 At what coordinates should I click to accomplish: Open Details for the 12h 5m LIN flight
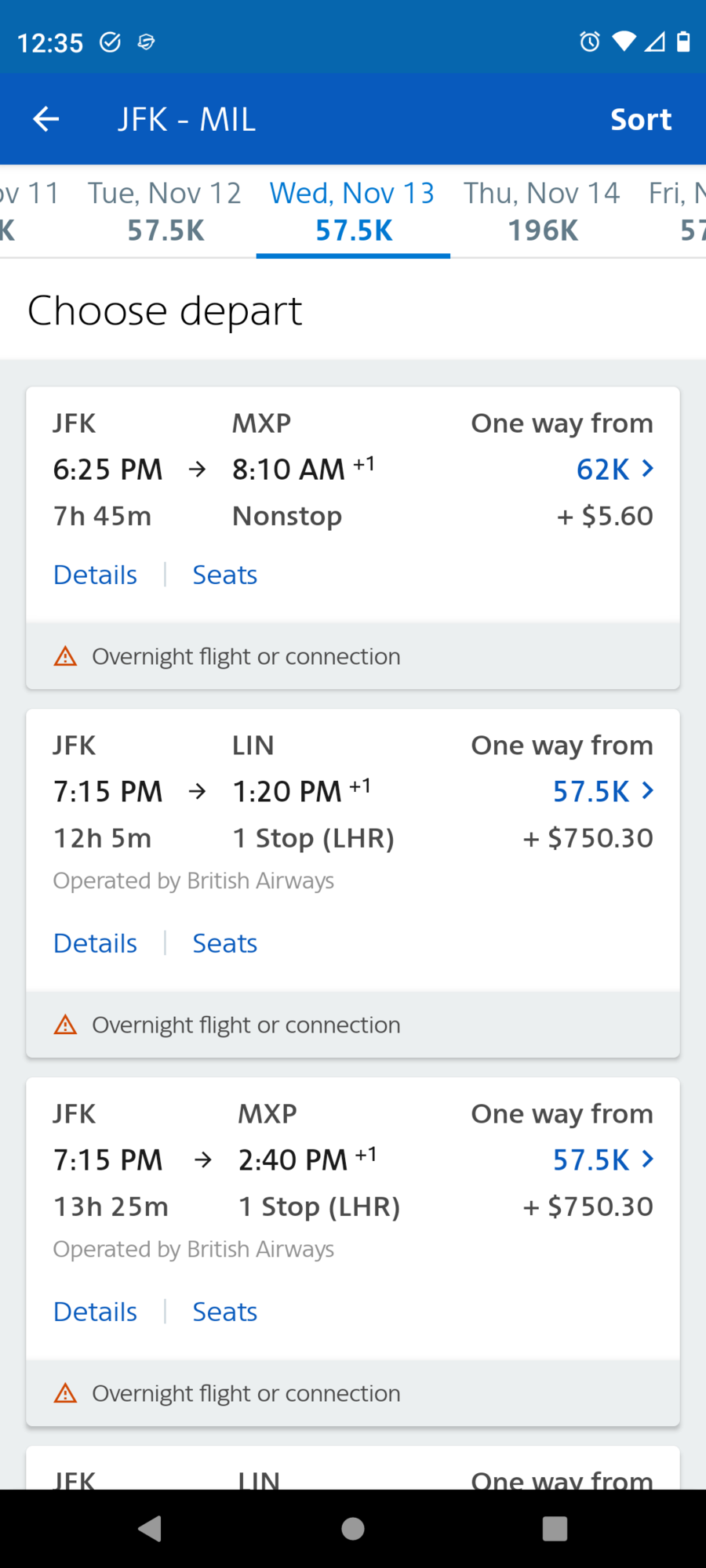95,943
